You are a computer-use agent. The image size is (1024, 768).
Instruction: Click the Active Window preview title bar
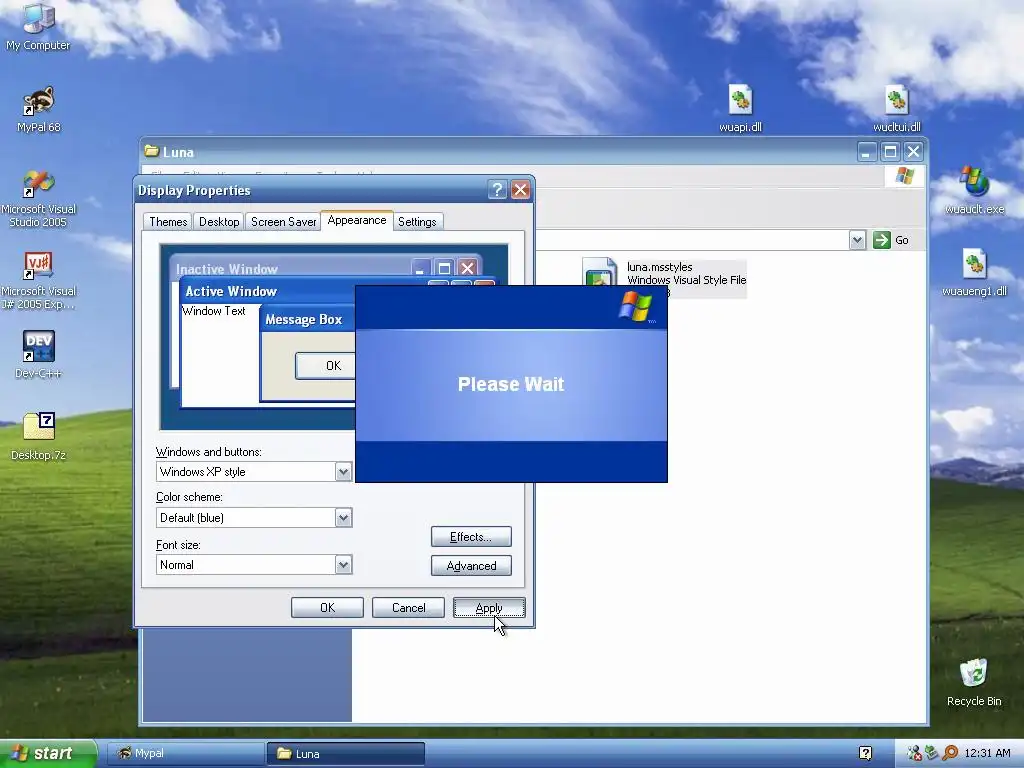coord(268,291)
